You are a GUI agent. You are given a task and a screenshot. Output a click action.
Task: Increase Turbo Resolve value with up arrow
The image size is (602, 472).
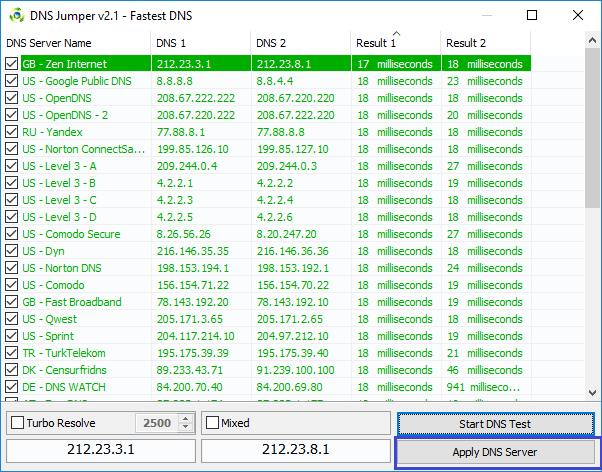(x=186, y=419)
